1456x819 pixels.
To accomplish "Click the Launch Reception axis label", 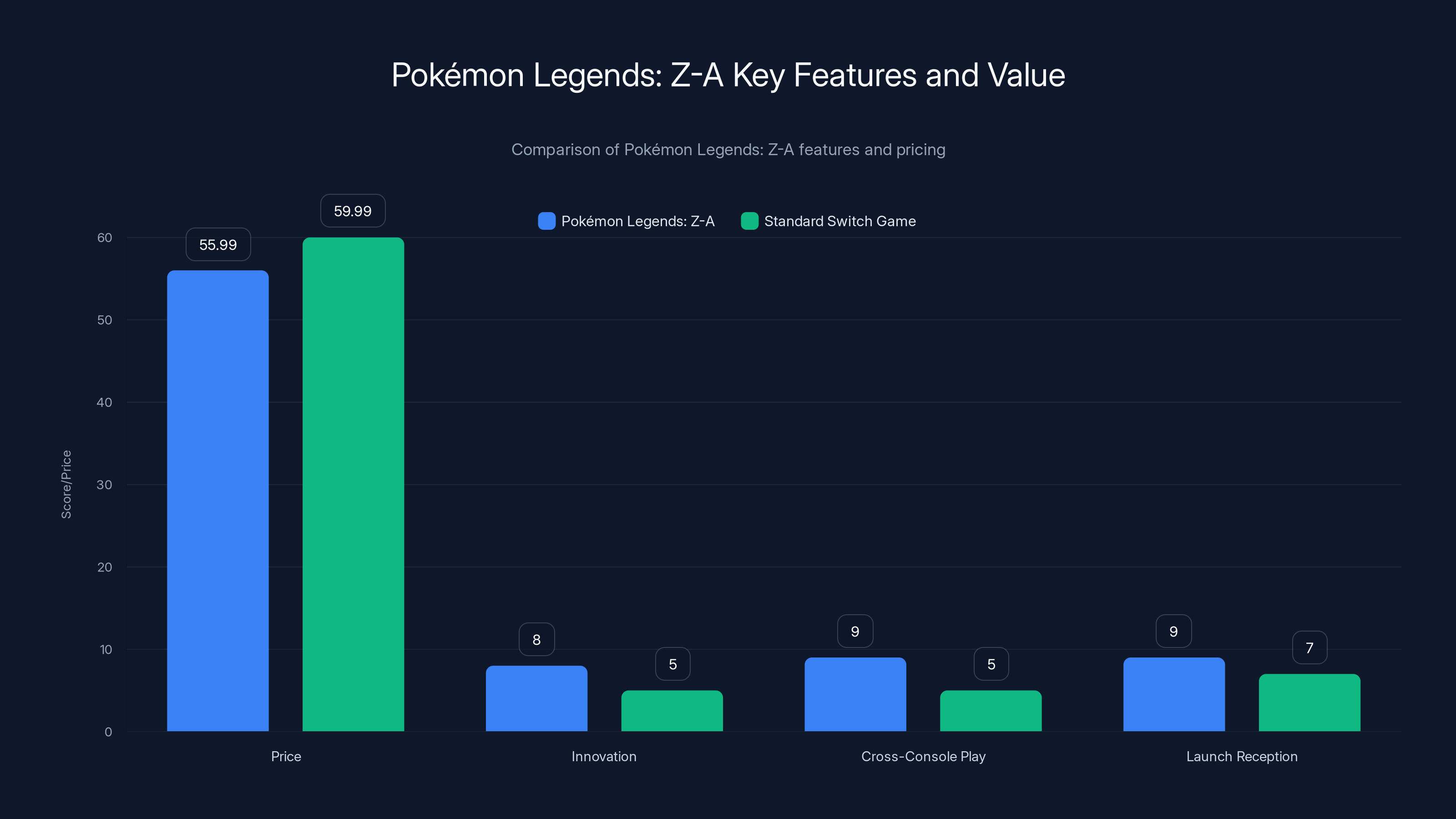I will pos(1242,756).
